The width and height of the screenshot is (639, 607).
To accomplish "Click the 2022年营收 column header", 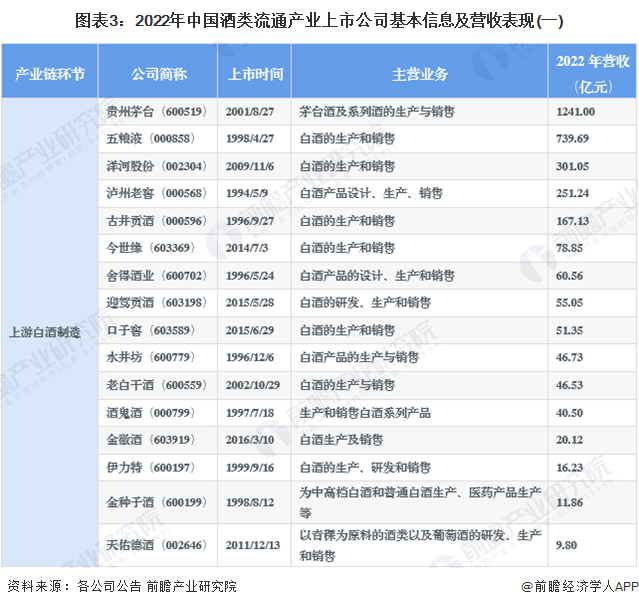I will pos(592,71).
